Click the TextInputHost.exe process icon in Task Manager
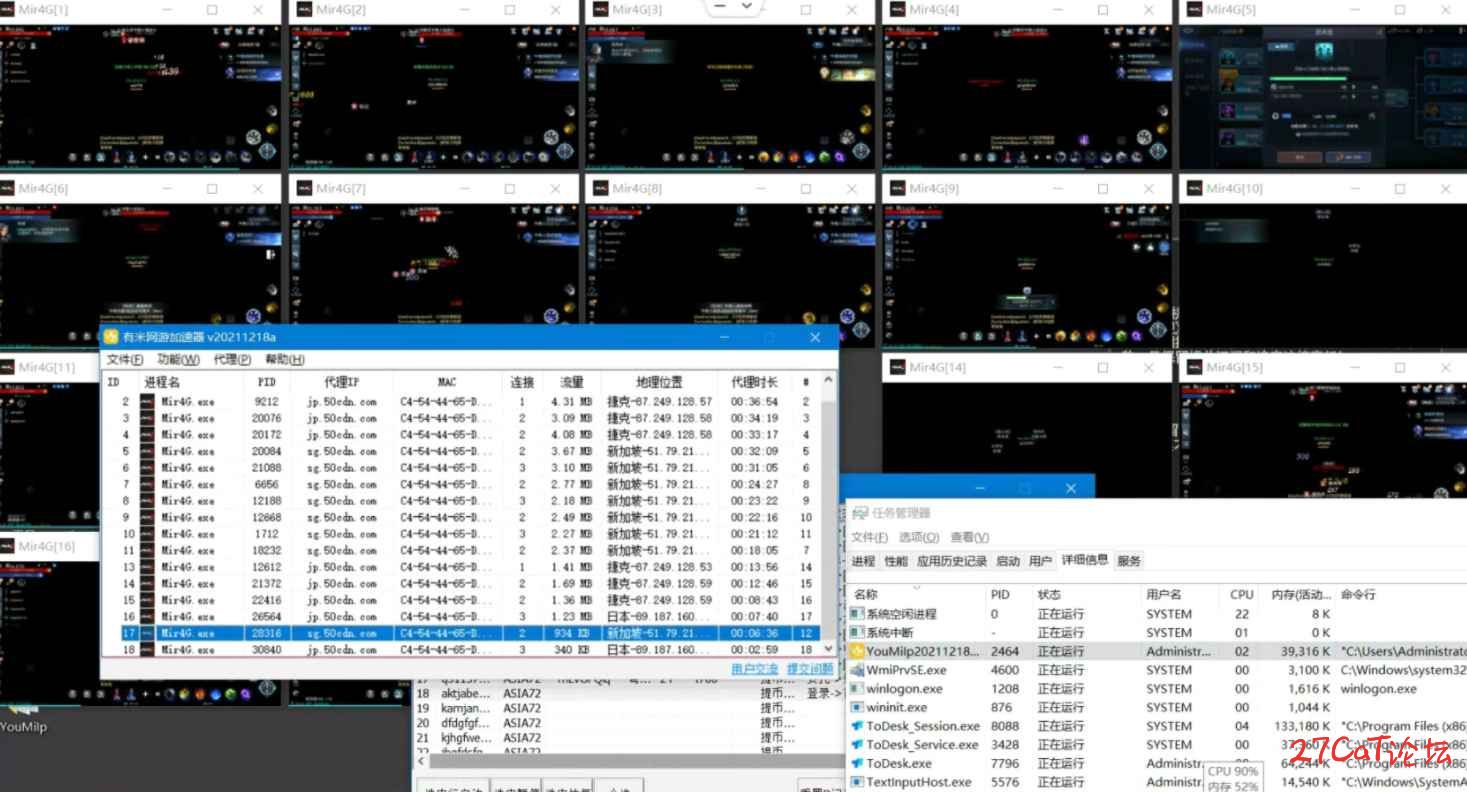Screen dimensions: 1467x792 [857, 782]
